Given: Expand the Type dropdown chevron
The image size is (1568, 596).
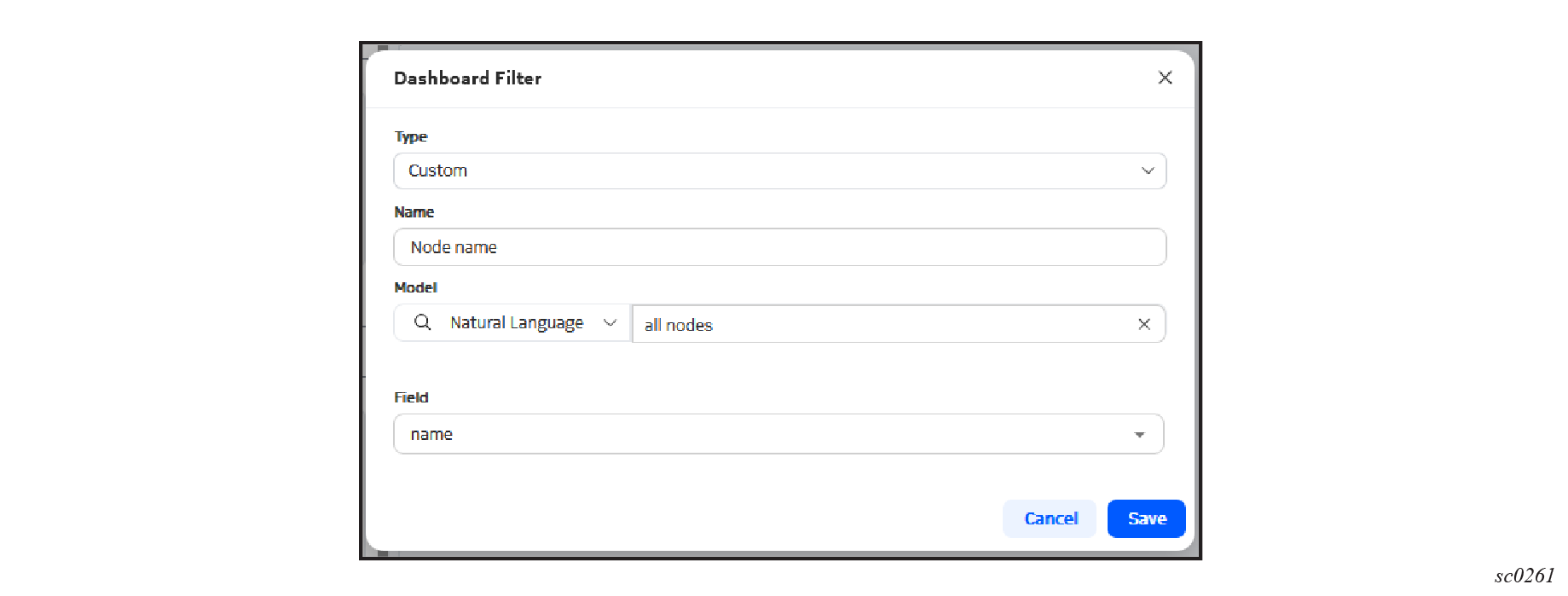Looking at the screenshot, I should [x=1148, y=171].
